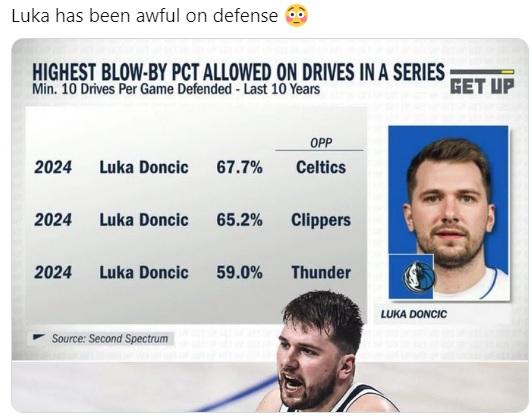Click the Get Up show logo
Image resolution: width=532 pixels, height=418 pixels.
click(482, 82)
